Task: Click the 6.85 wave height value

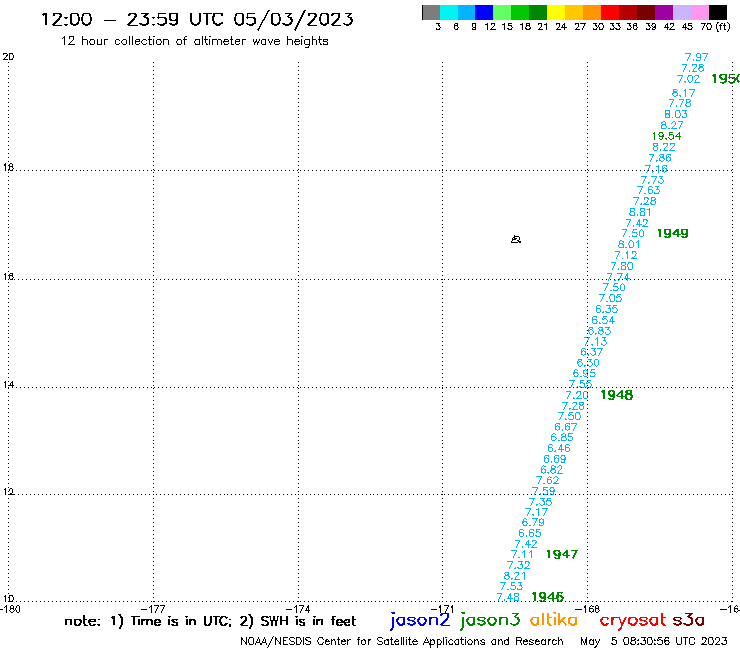Action: 562,437
